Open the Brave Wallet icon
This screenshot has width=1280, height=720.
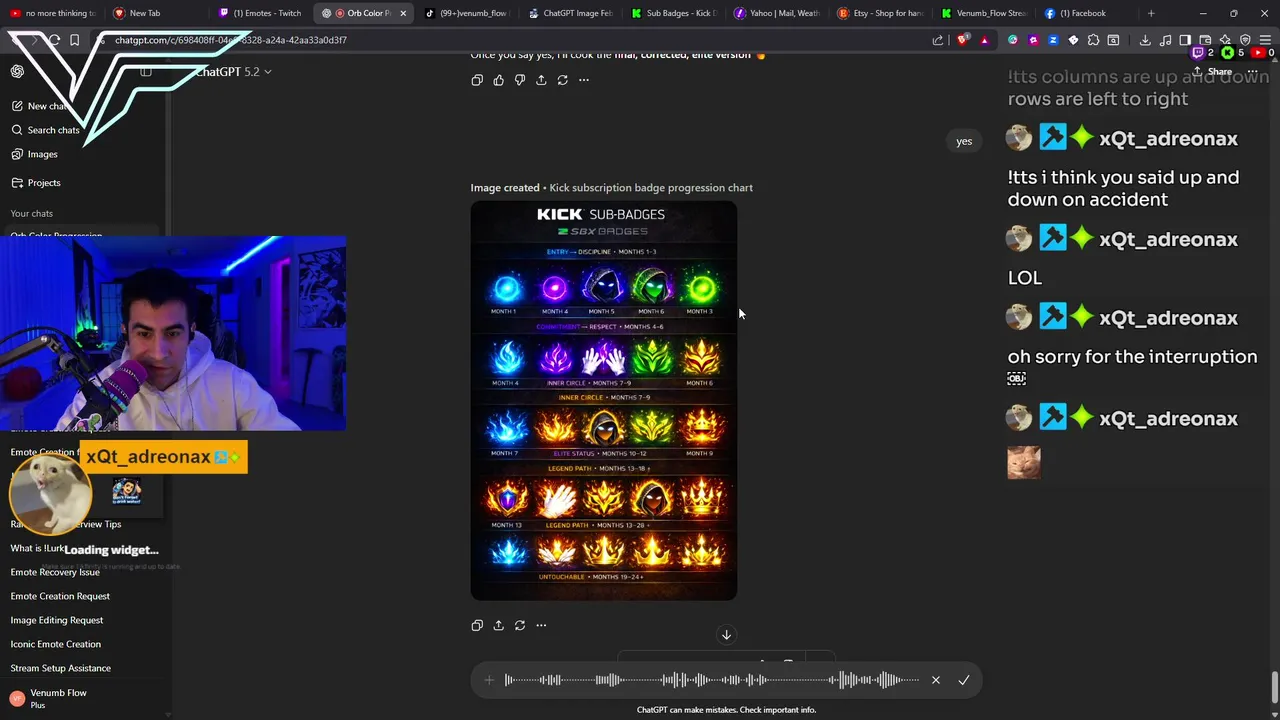pyautogui.click(x=1205, y=40)
